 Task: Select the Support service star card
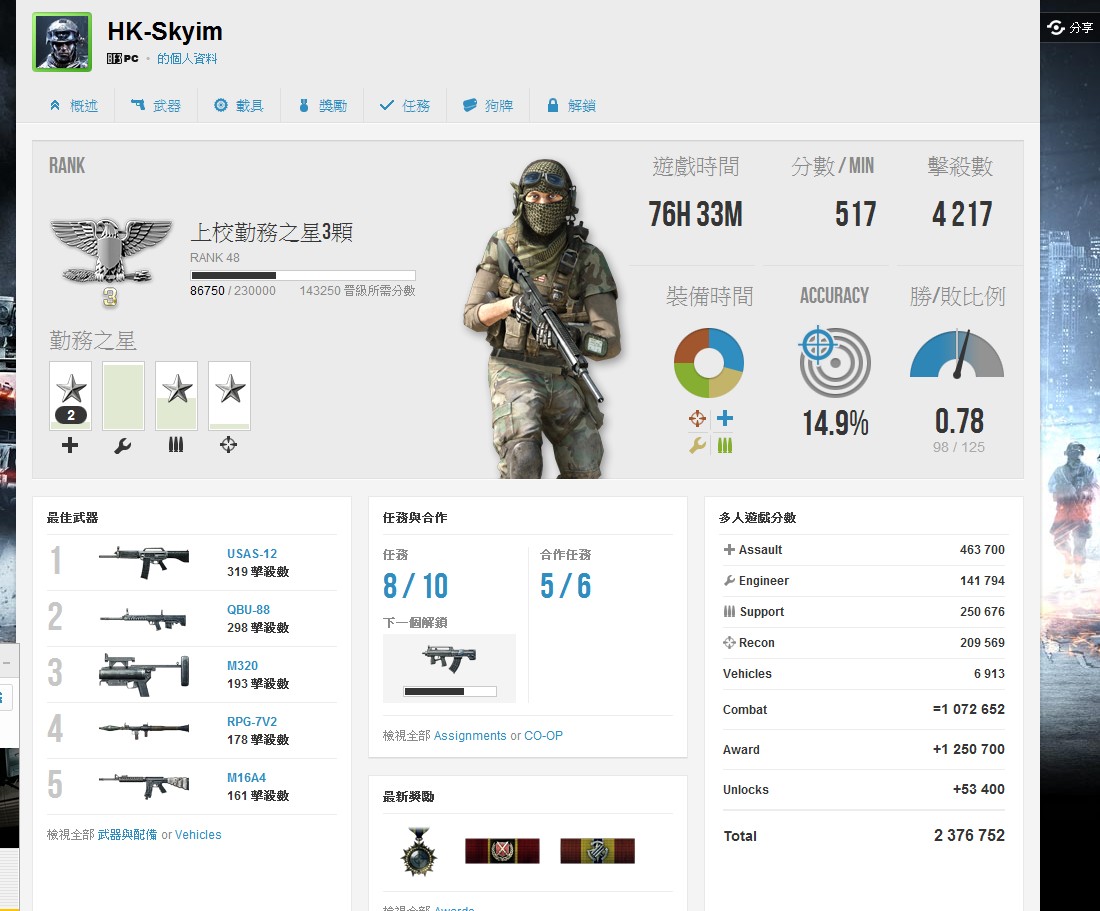click(x=176, y=396)
